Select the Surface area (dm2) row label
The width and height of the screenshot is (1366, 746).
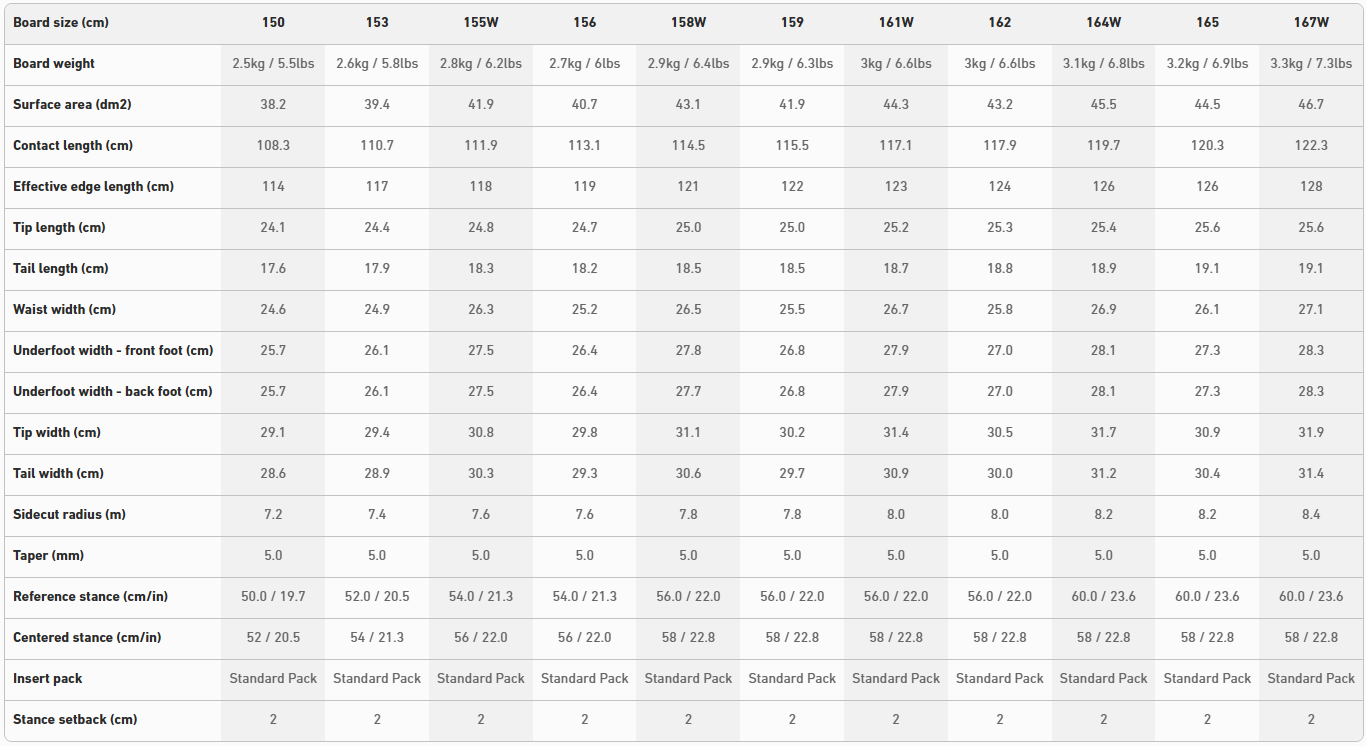click(73, 104)
